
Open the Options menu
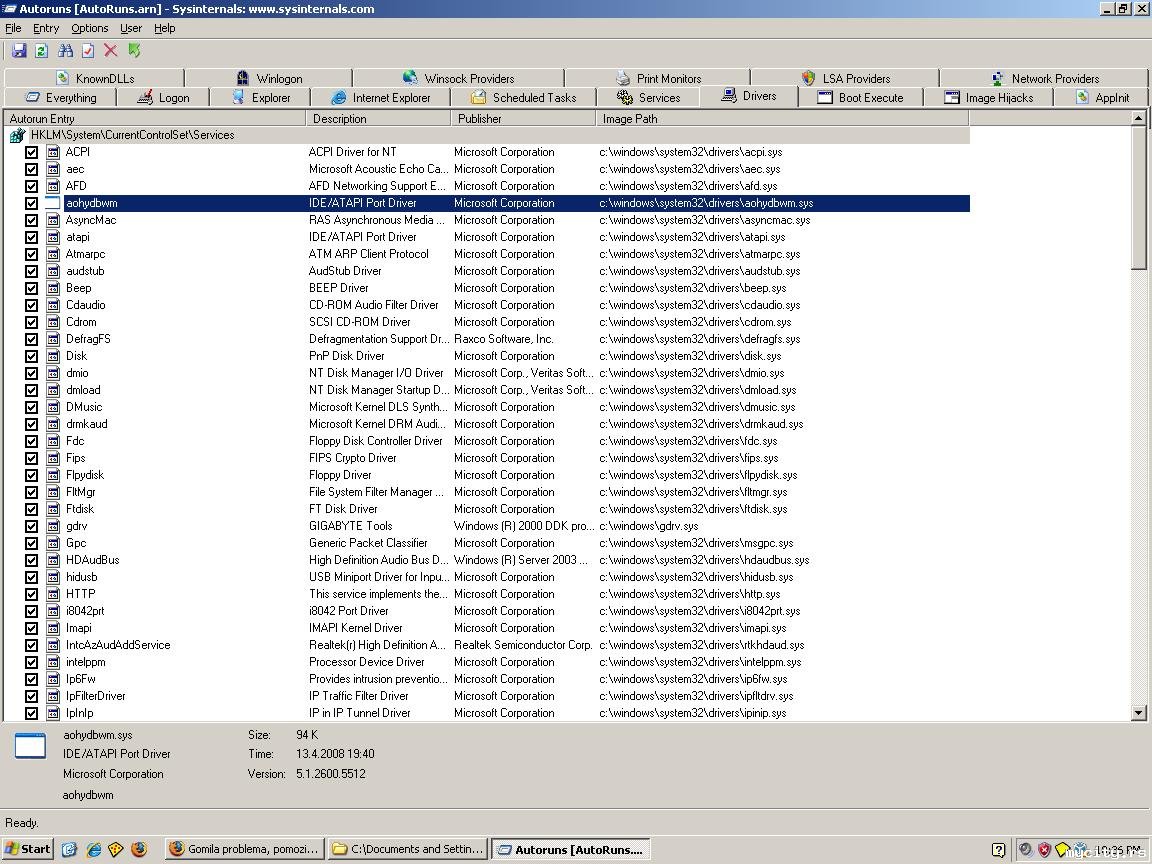click(x=89, y=28)
